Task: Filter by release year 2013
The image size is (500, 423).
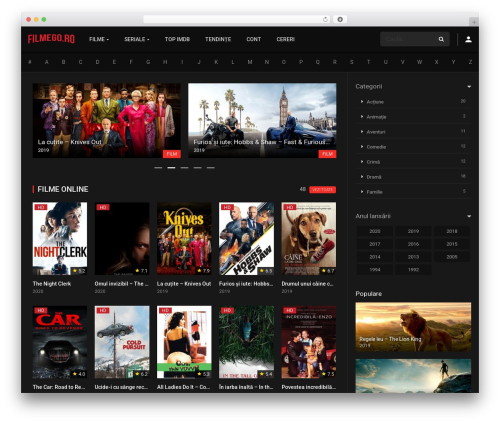Action: 413,257
